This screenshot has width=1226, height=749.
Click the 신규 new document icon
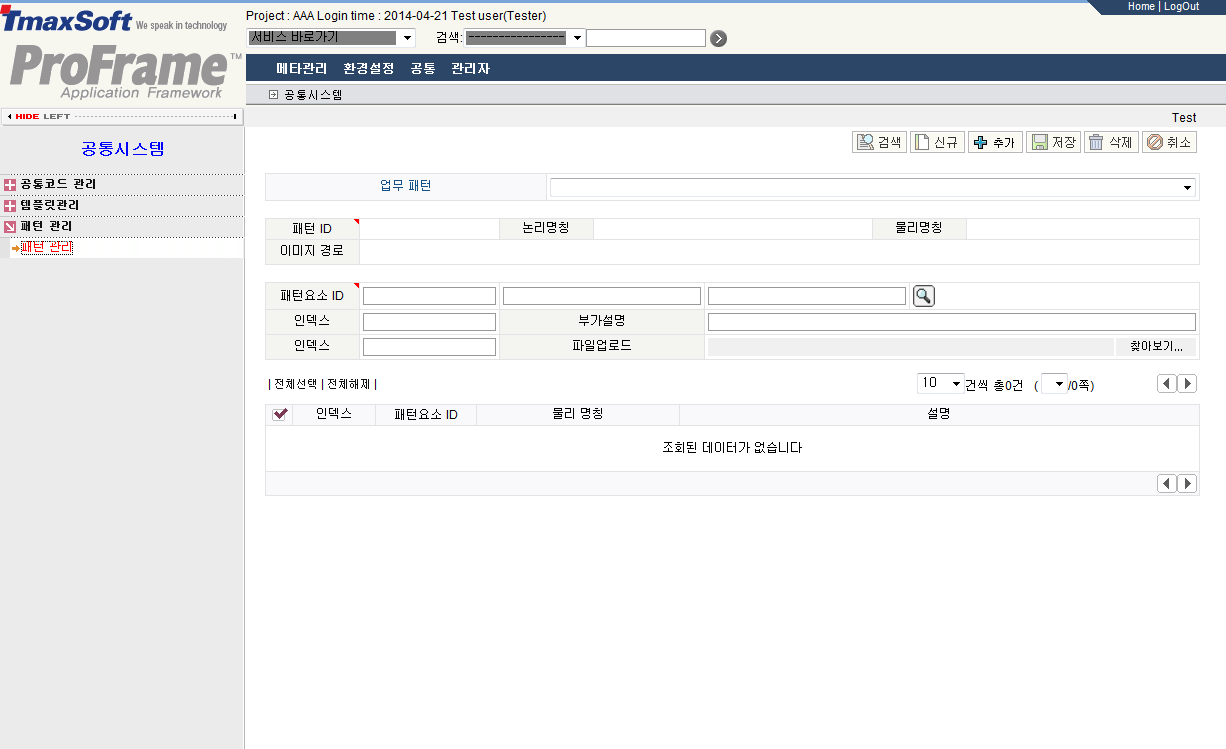pos(936,141)
